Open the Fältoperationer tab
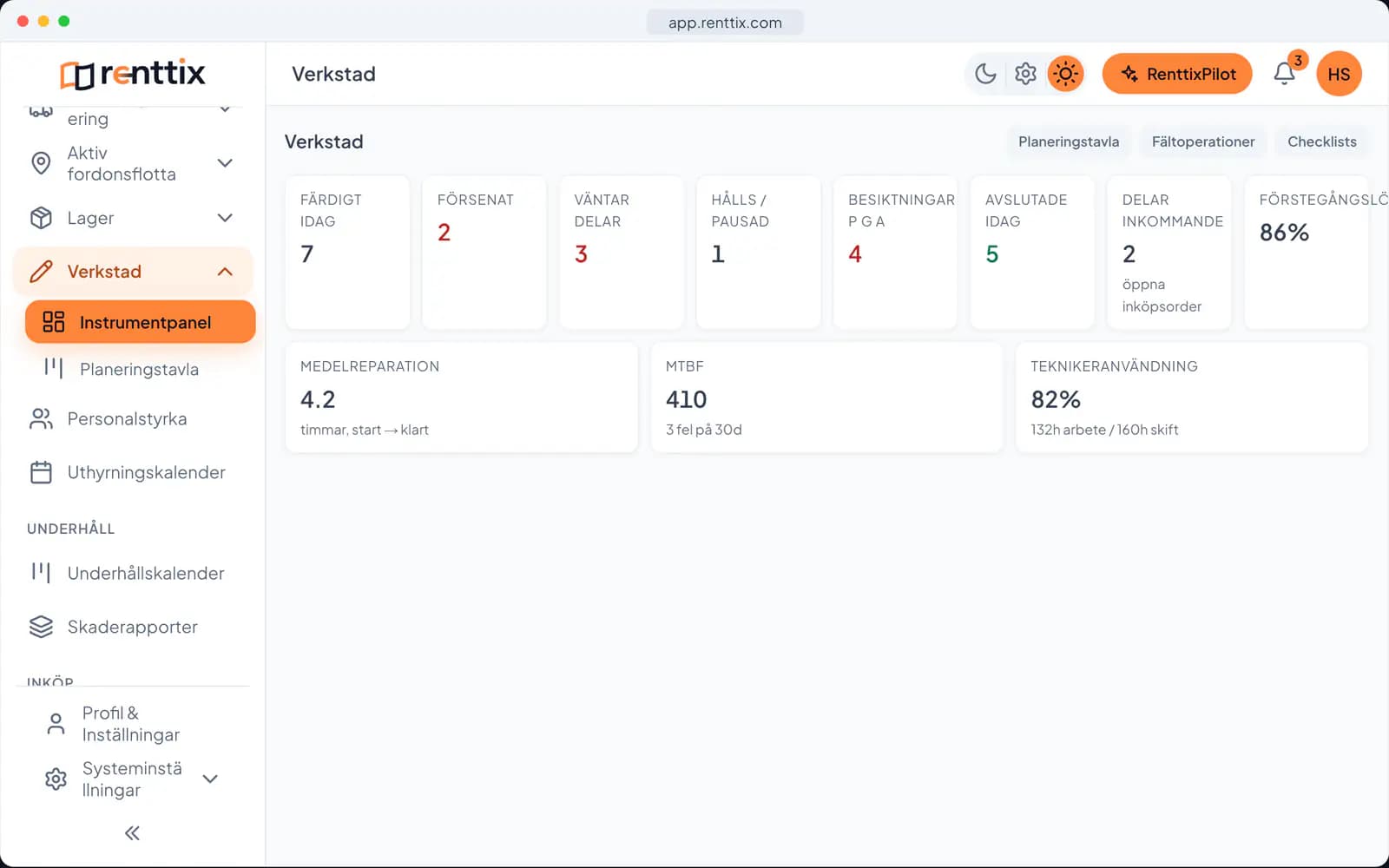 pos(1203,141)
